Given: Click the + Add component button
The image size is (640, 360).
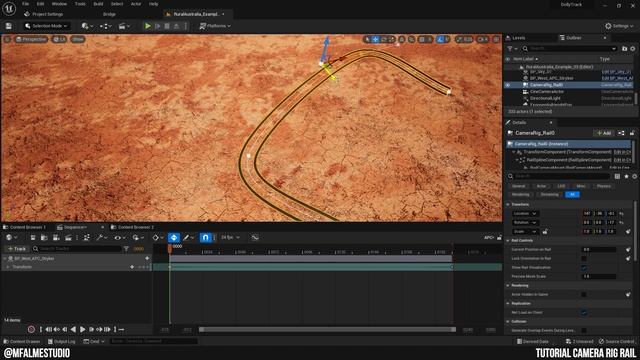Looking at the screenshot, I should click(x=604, y=133).
